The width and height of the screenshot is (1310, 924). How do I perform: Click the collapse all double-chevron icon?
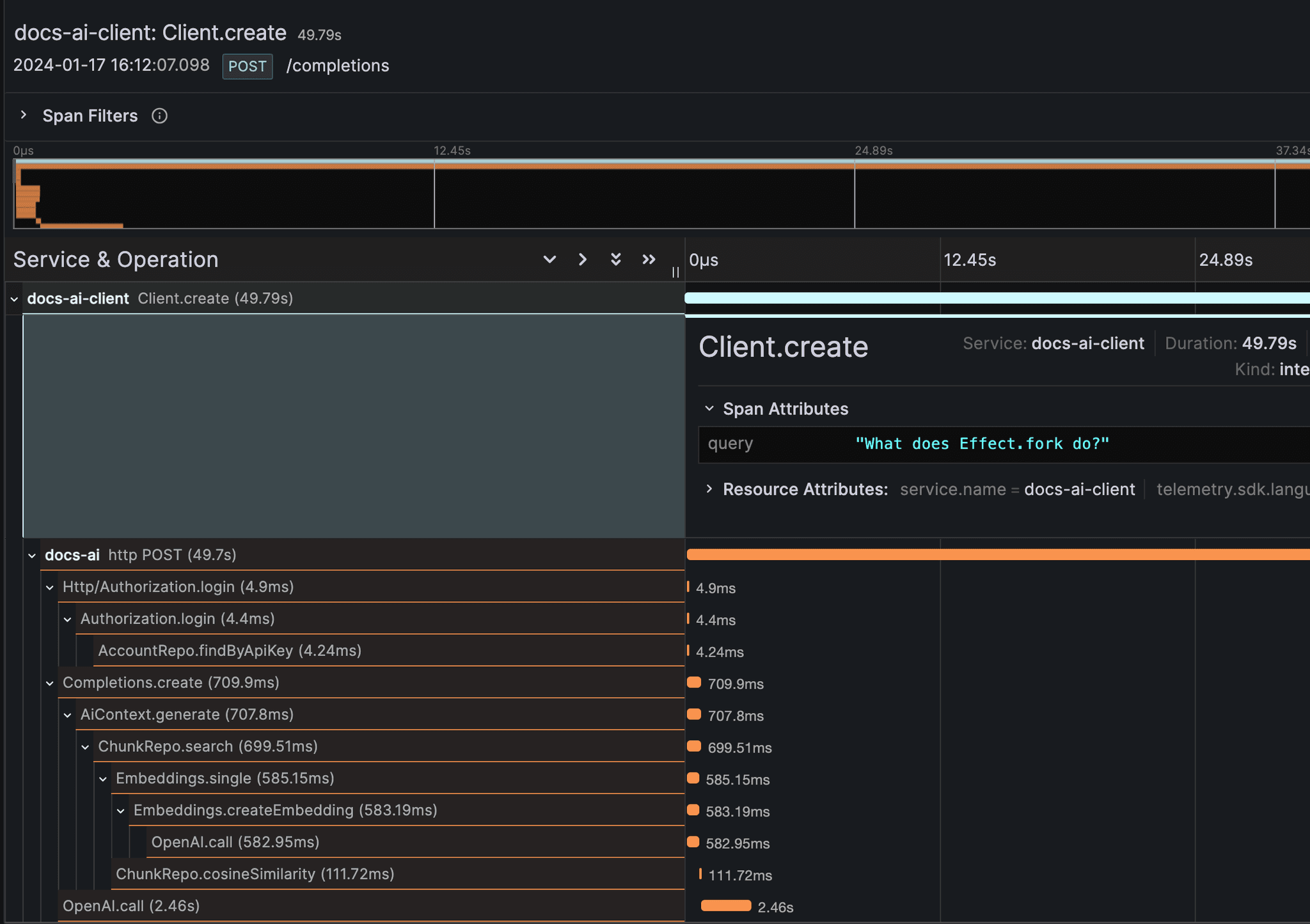[649, 260]
